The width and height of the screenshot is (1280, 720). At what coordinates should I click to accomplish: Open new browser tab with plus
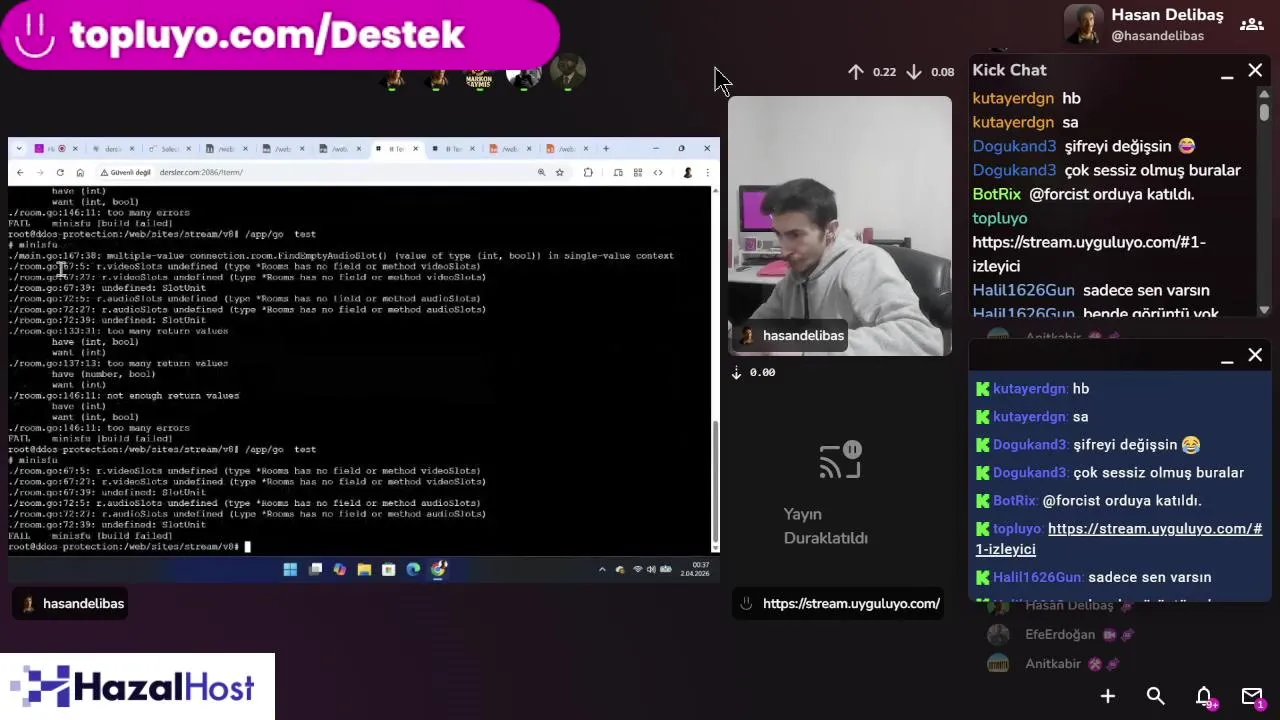pyautogui.click(x=605, y=149)
